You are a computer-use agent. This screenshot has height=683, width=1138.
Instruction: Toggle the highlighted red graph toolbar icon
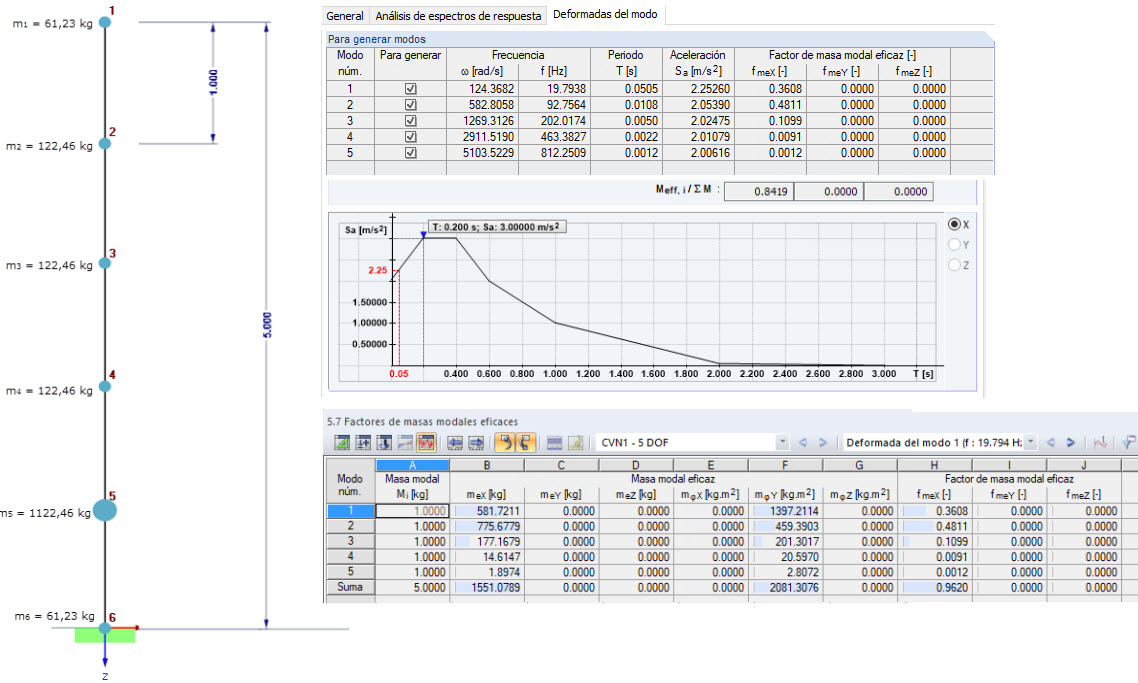pos(426,442)
